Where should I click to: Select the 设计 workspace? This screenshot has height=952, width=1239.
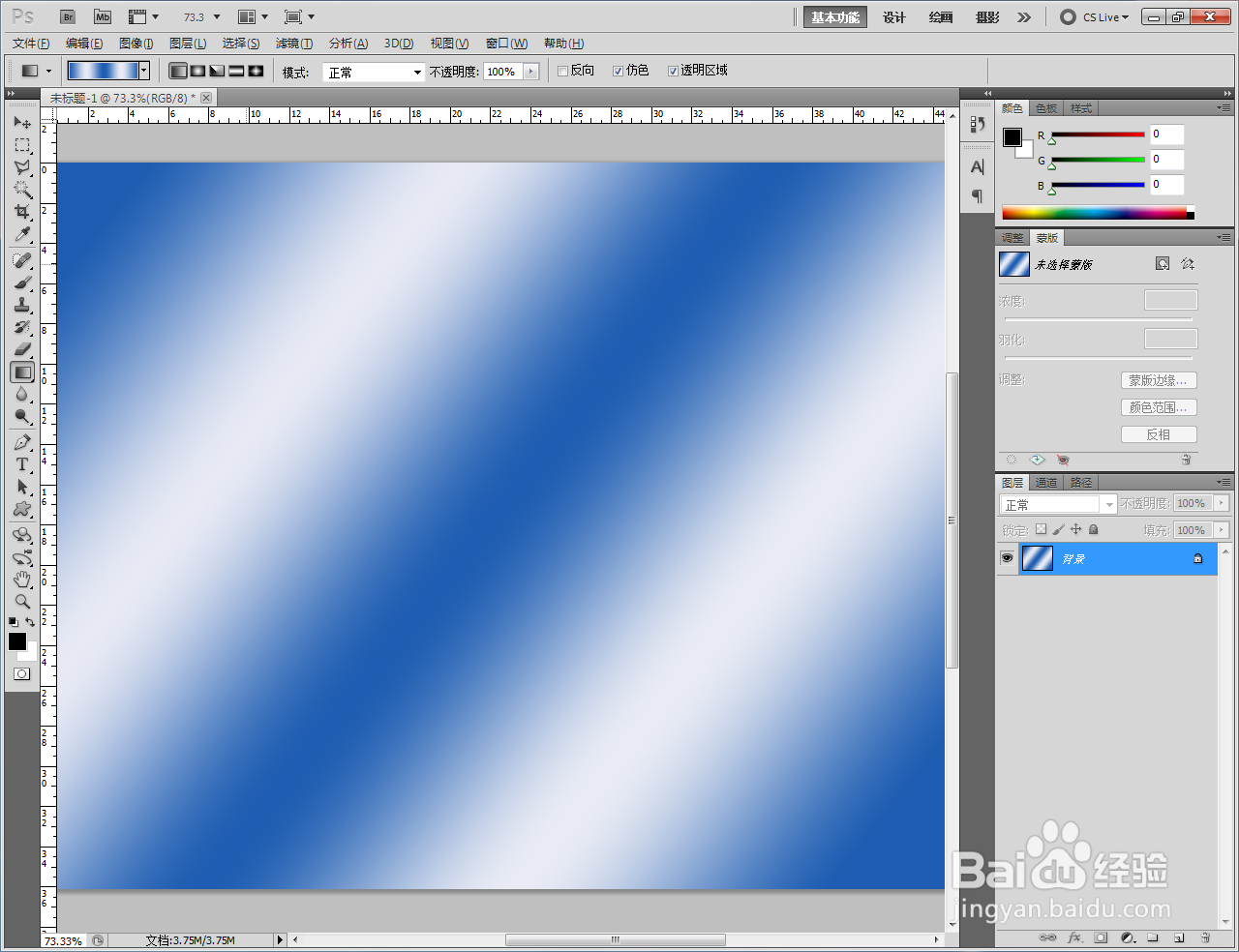pyautogui.click(x=894, y=17)
